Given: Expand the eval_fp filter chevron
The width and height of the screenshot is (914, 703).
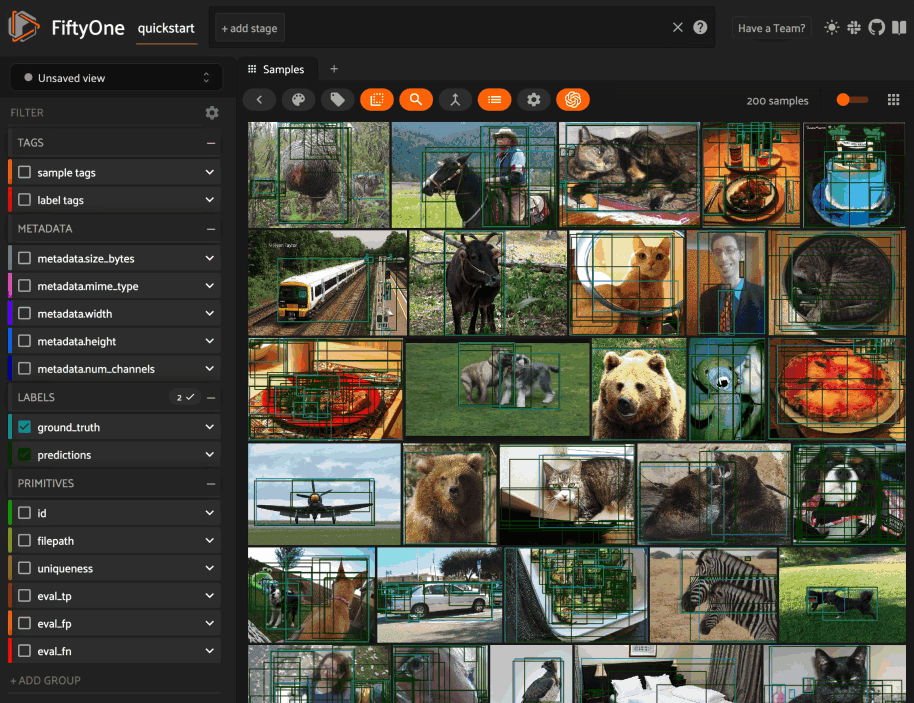Looking at the screenshot, I should click(x=210, y=624).
